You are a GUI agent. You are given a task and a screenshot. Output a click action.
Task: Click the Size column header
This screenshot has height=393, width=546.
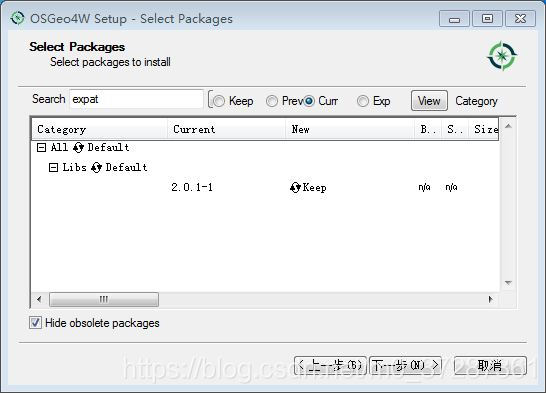[484, 129]
